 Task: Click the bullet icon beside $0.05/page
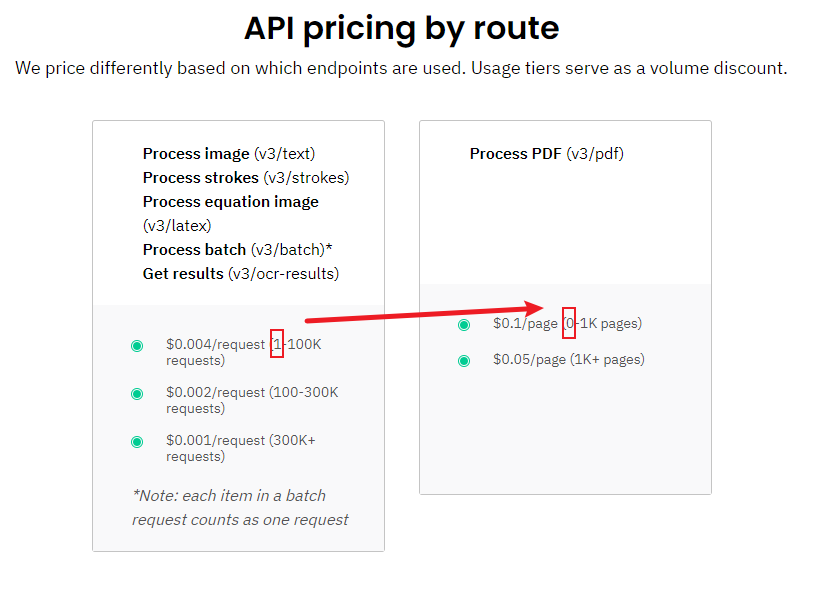(464, 360)
